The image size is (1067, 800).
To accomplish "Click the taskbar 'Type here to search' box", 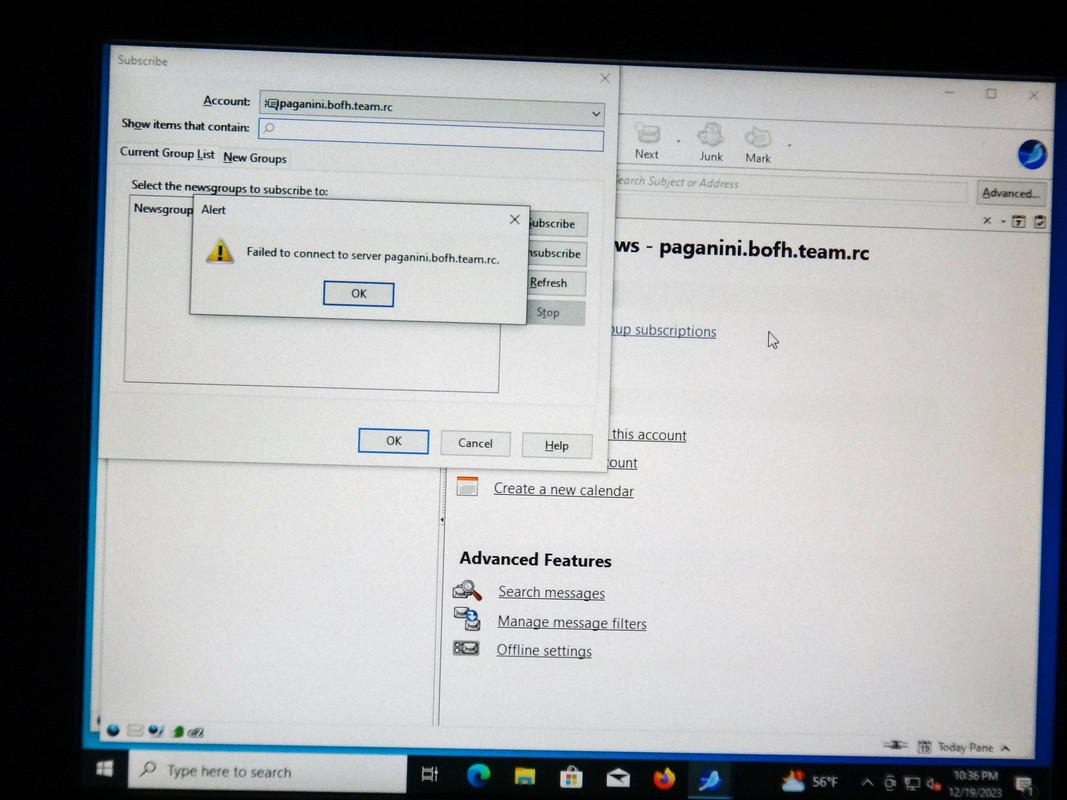I will coord(267,772).
